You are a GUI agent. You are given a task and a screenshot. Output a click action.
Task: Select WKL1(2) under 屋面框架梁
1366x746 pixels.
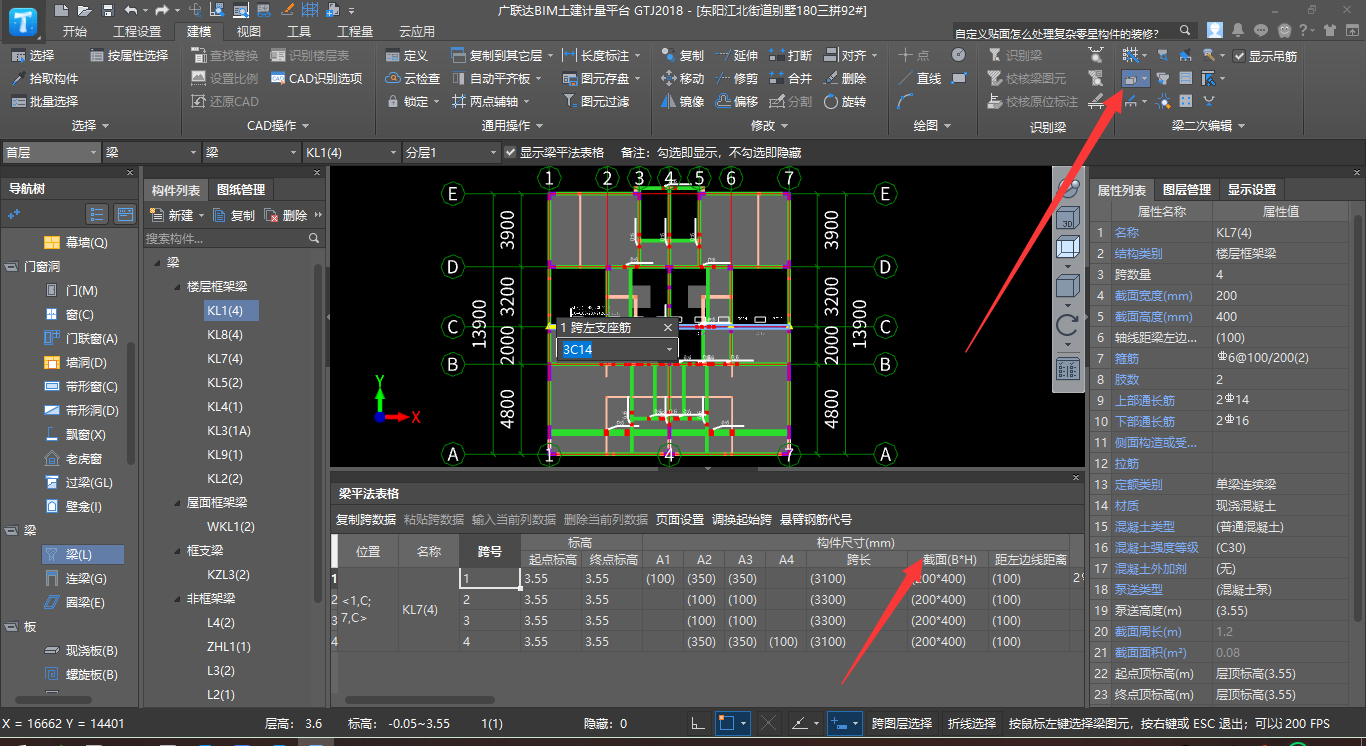coord(231,527)
